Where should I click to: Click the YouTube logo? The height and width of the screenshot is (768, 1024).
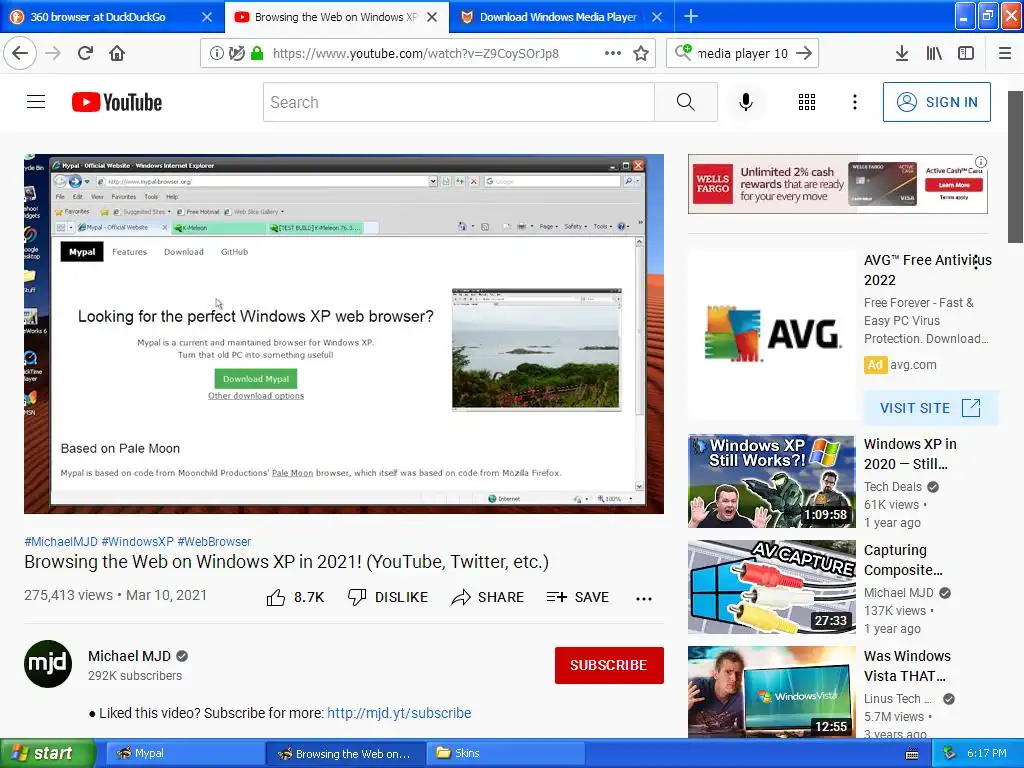(116, 102)
